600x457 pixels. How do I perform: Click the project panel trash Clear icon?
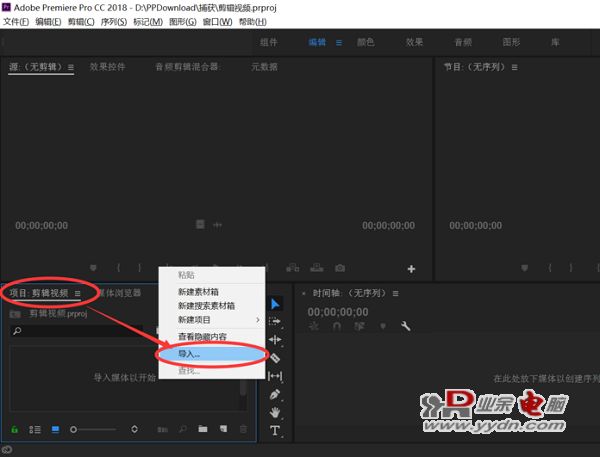click(243, 429)
